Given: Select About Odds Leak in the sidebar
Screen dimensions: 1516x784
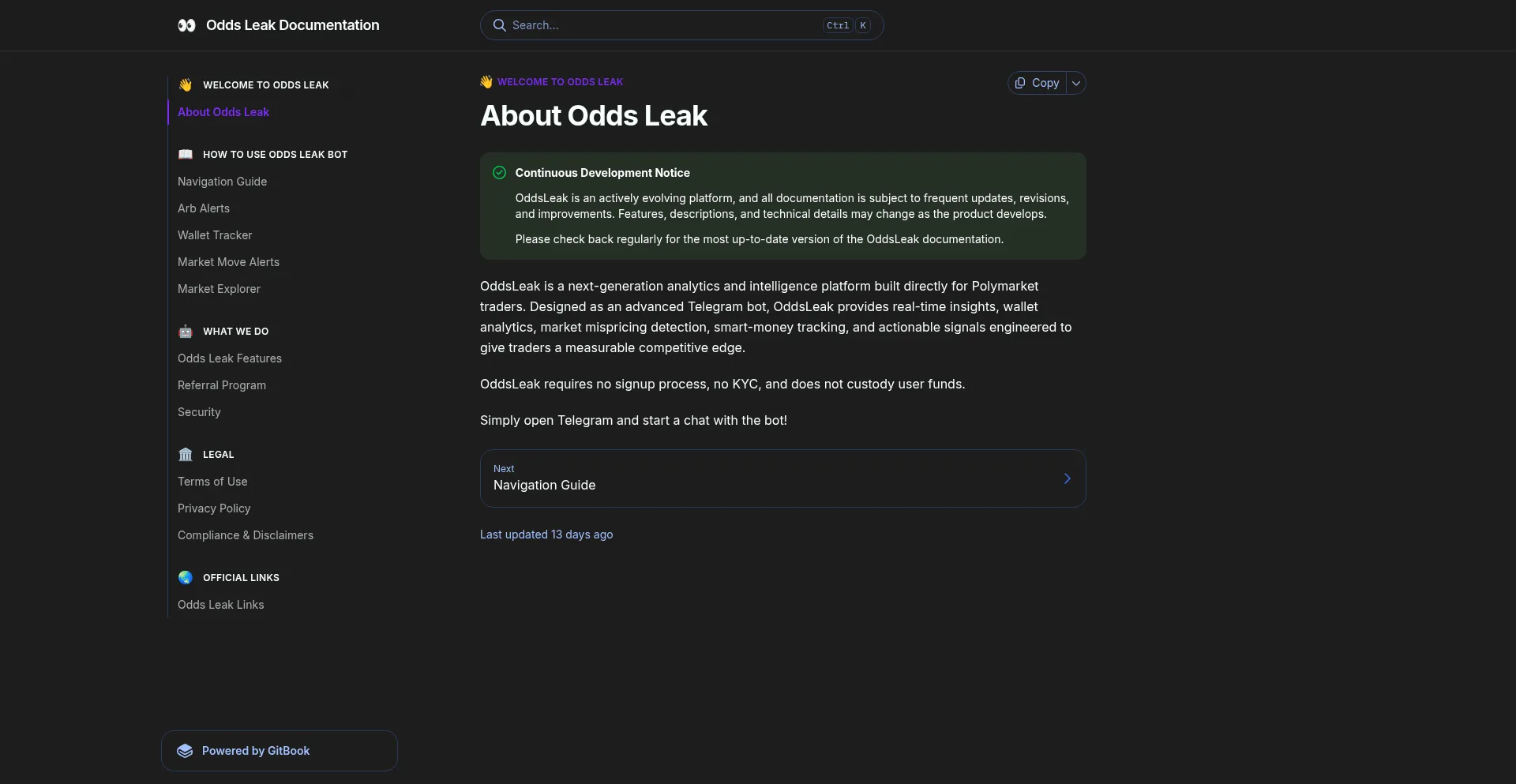Looking at the screenshot, I should pyautogui.click(x=223, y=111).
